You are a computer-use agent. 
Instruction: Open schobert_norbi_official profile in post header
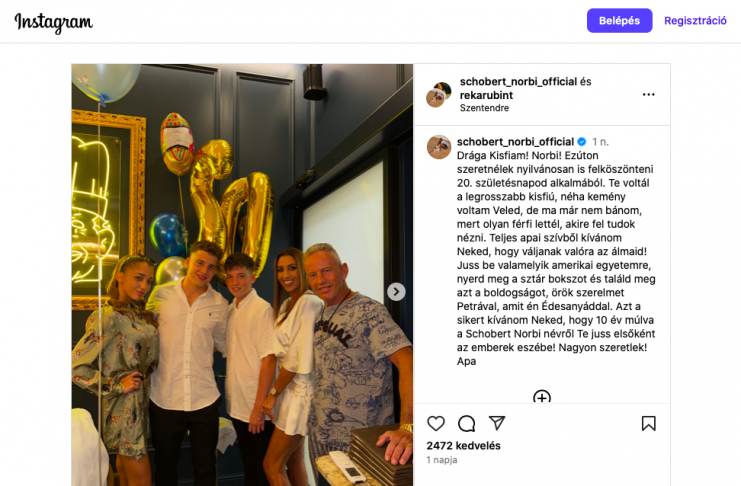518,81
